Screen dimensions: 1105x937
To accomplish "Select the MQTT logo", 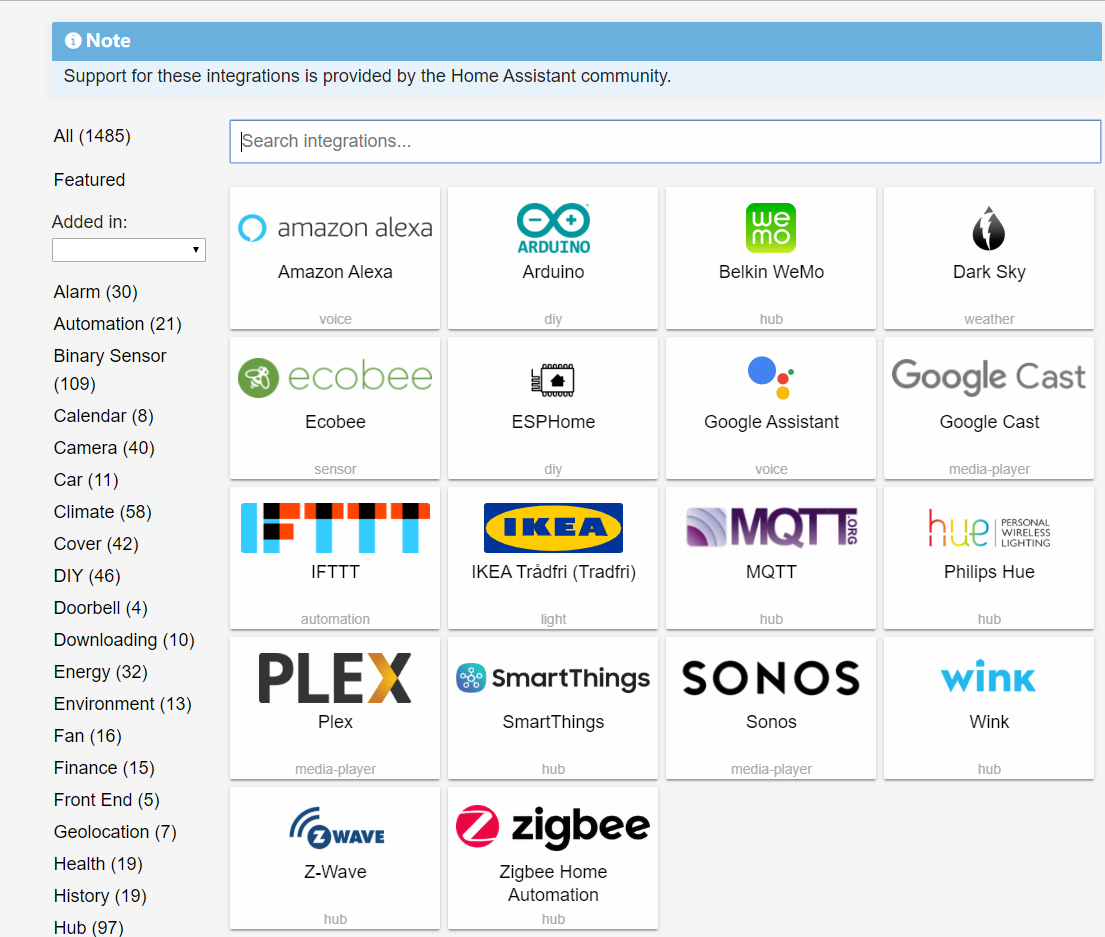I will pos(771,528).
